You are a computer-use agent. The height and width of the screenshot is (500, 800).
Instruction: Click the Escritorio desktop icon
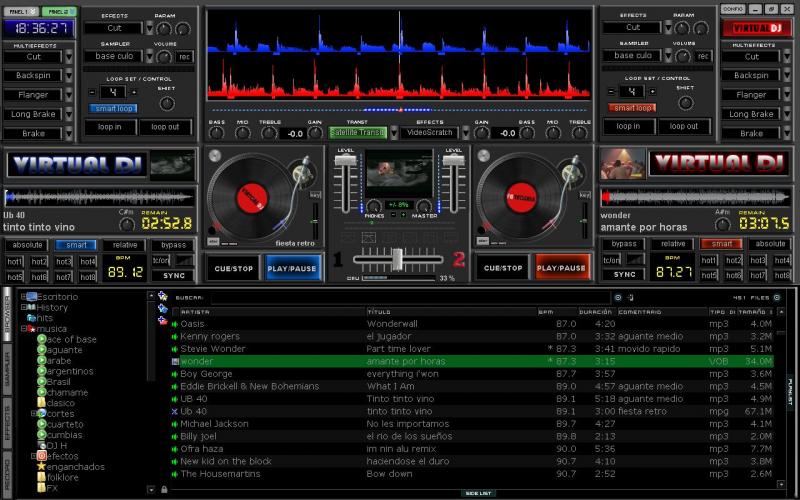[31, 296]
